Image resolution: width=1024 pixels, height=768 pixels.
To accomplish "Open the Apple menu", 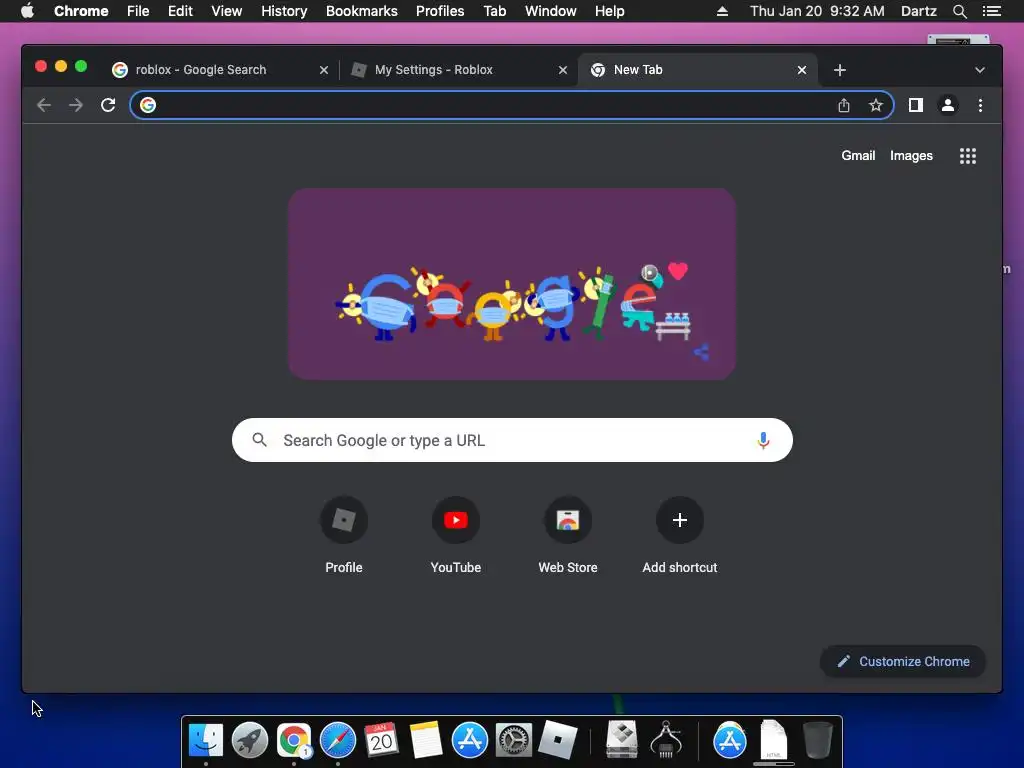I will click(x=27, y=11).
